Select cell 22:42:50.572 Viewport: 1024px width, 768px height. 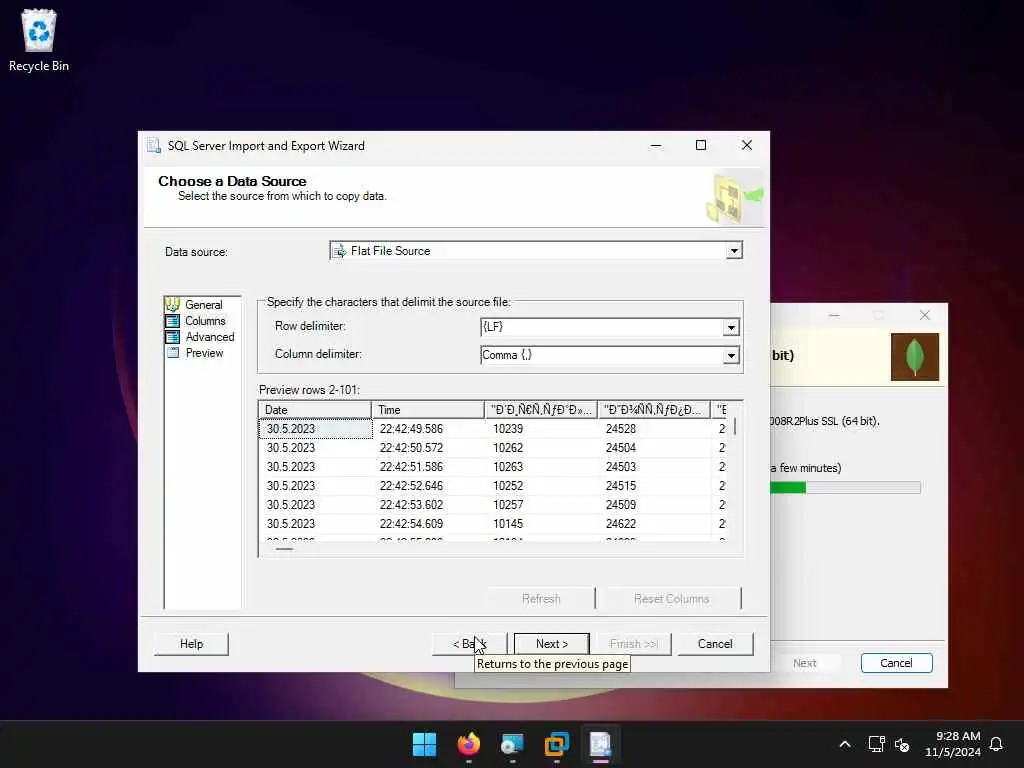coord(428,448)
